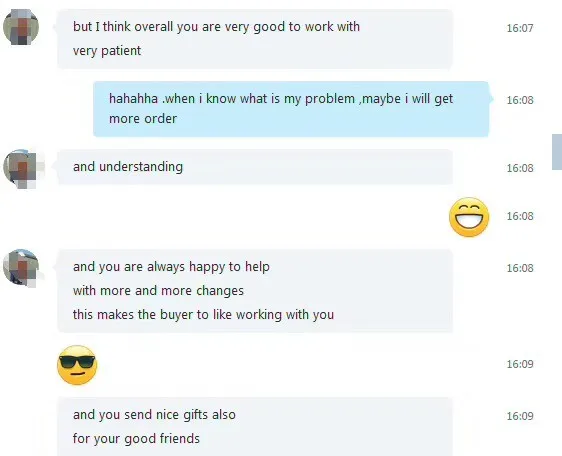Image resolution: width=562 pixels, height=456 pixels.
Task: Click 'this makes the buyer' message line
Action: click(203, 314)
